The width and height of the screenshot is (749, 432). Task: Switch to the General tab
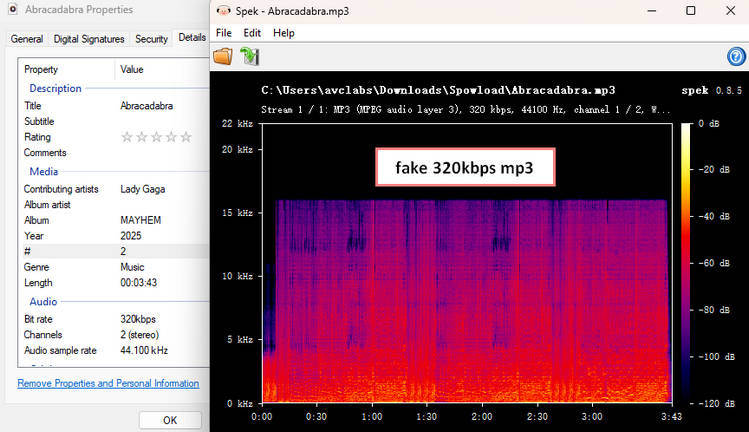coord(27,39)
